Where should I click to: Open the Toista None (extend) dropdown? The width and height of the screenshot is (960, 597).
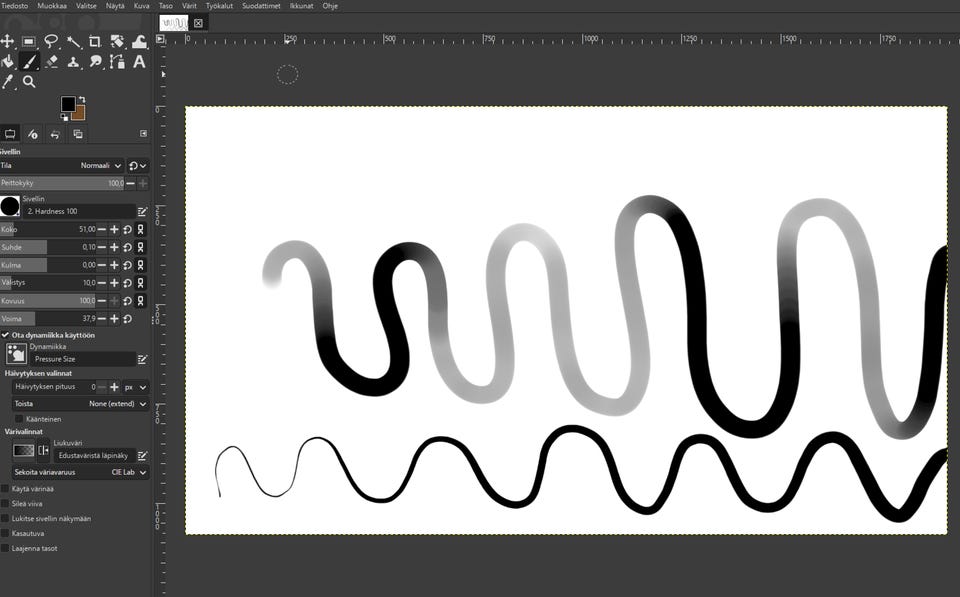(x=81, y=404)
